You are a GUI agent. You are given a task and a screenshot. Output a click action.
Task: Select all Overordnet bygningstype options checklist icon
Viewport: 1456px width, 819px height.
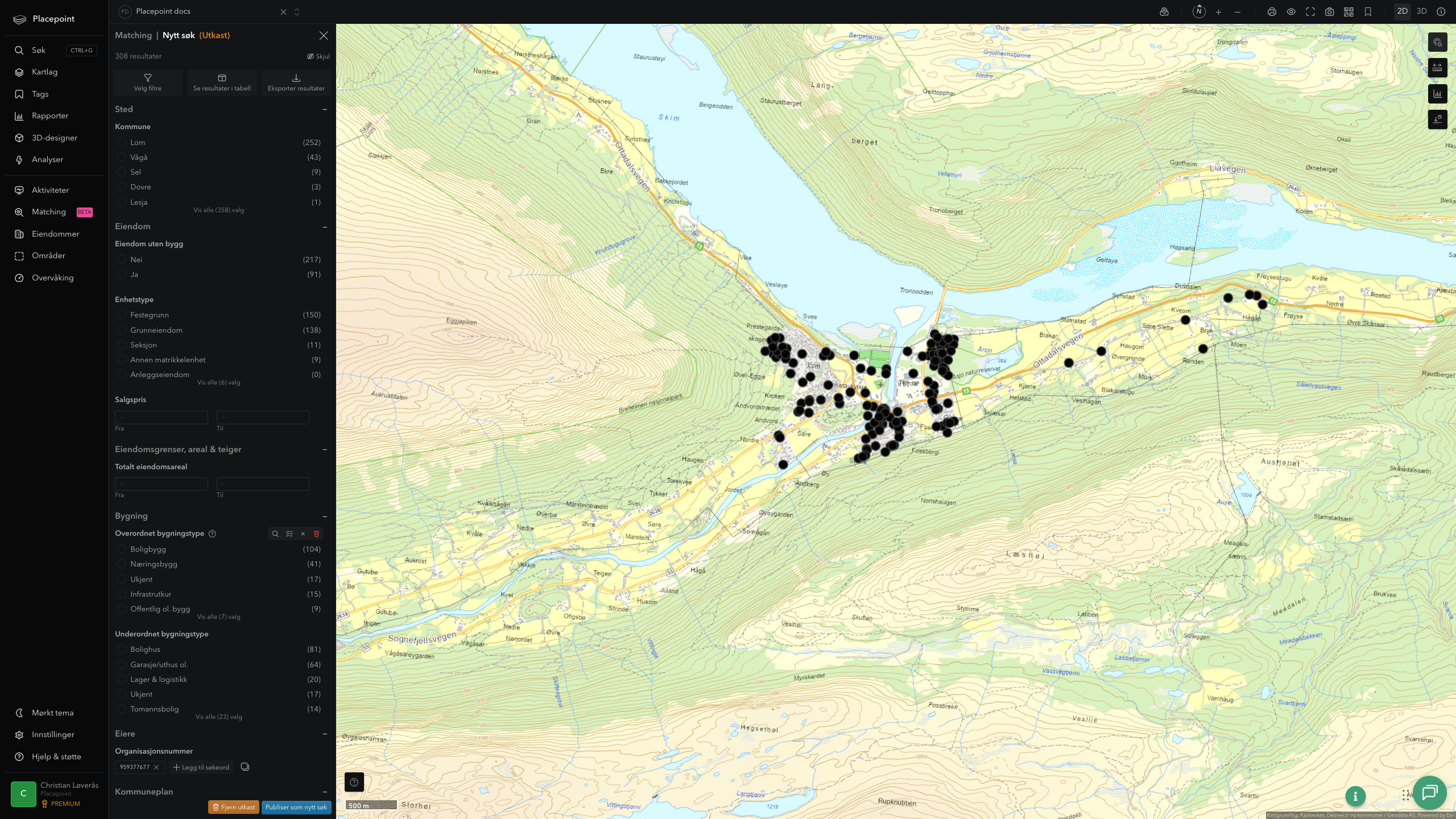click(289, 533)
